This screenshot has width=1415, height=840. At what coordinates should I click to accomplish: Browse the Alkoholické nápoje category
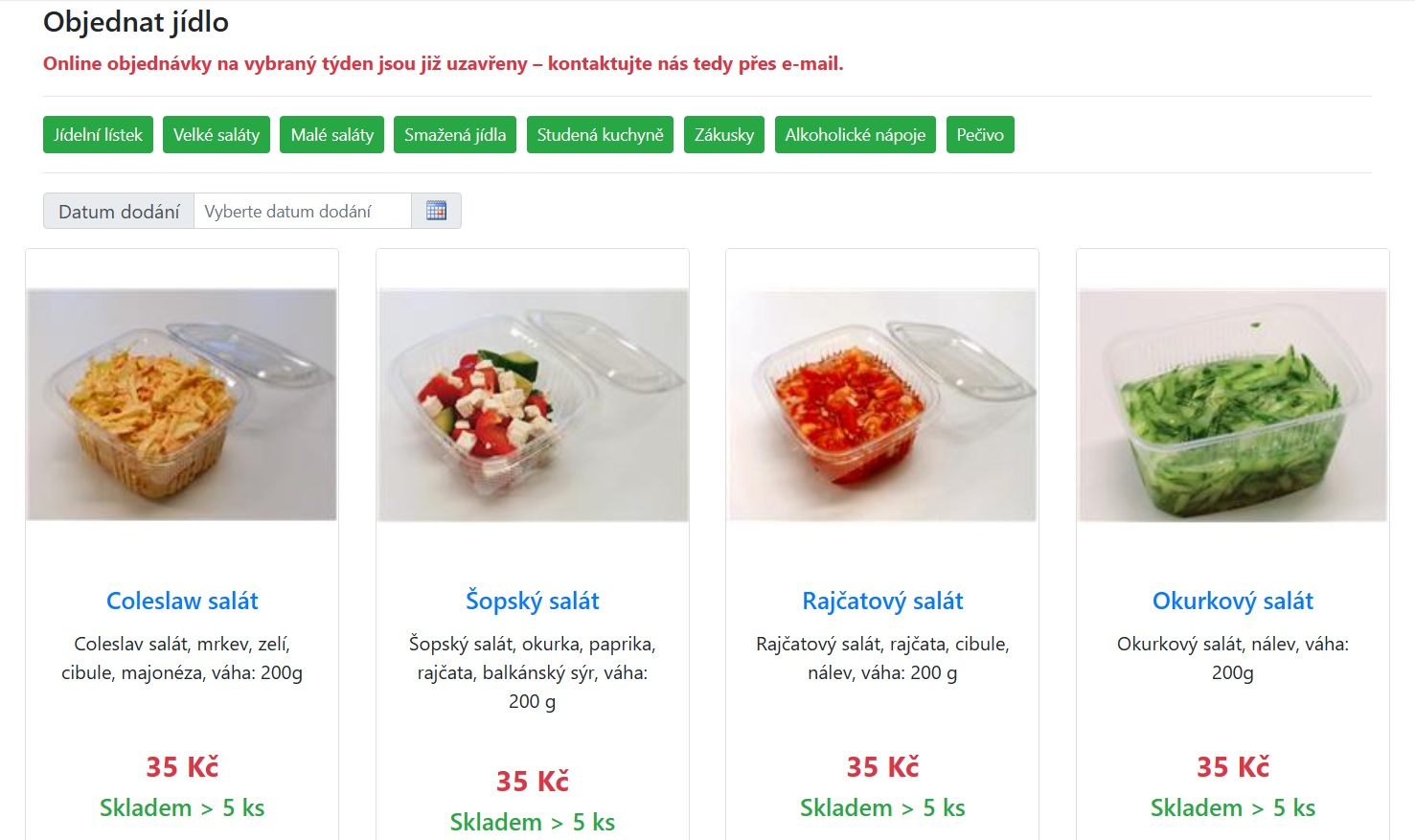[855, 134]
